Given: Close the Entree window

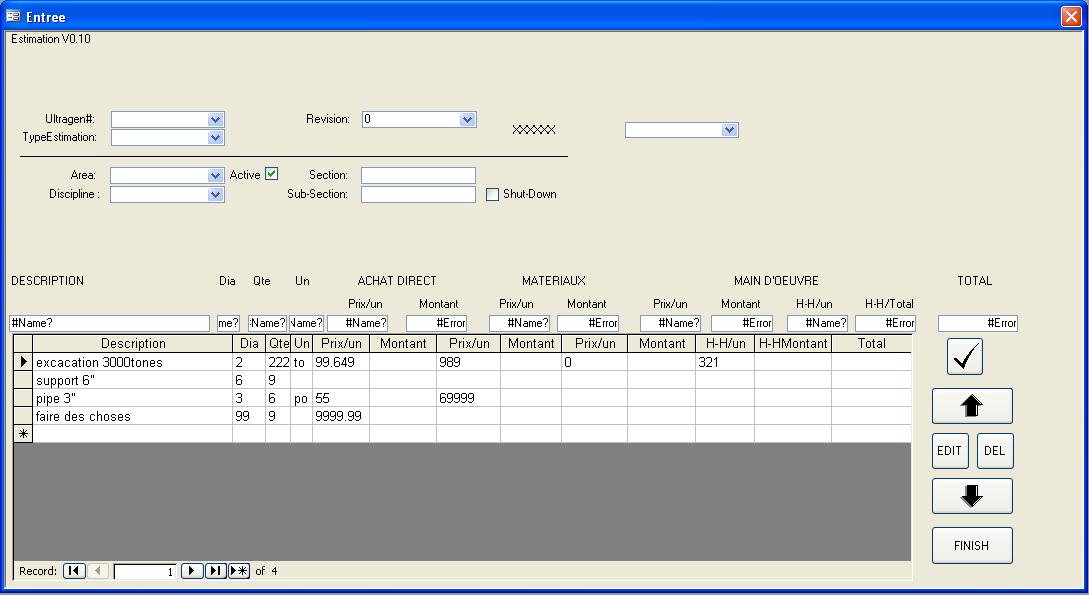Looking at the screenshot, I should [1071, 16].
